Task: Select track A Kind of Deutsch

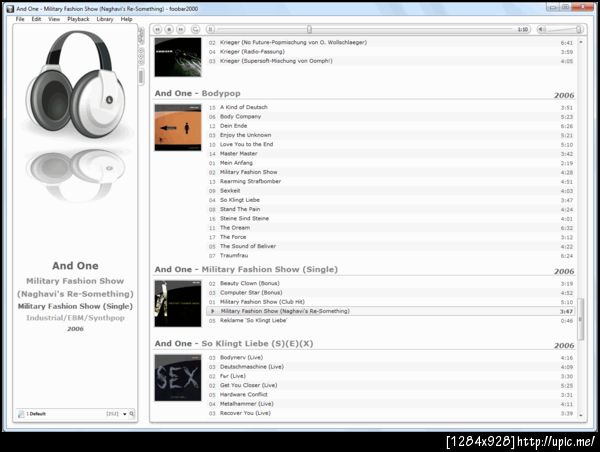Action: pyautogui.click(x=390, y=107)
